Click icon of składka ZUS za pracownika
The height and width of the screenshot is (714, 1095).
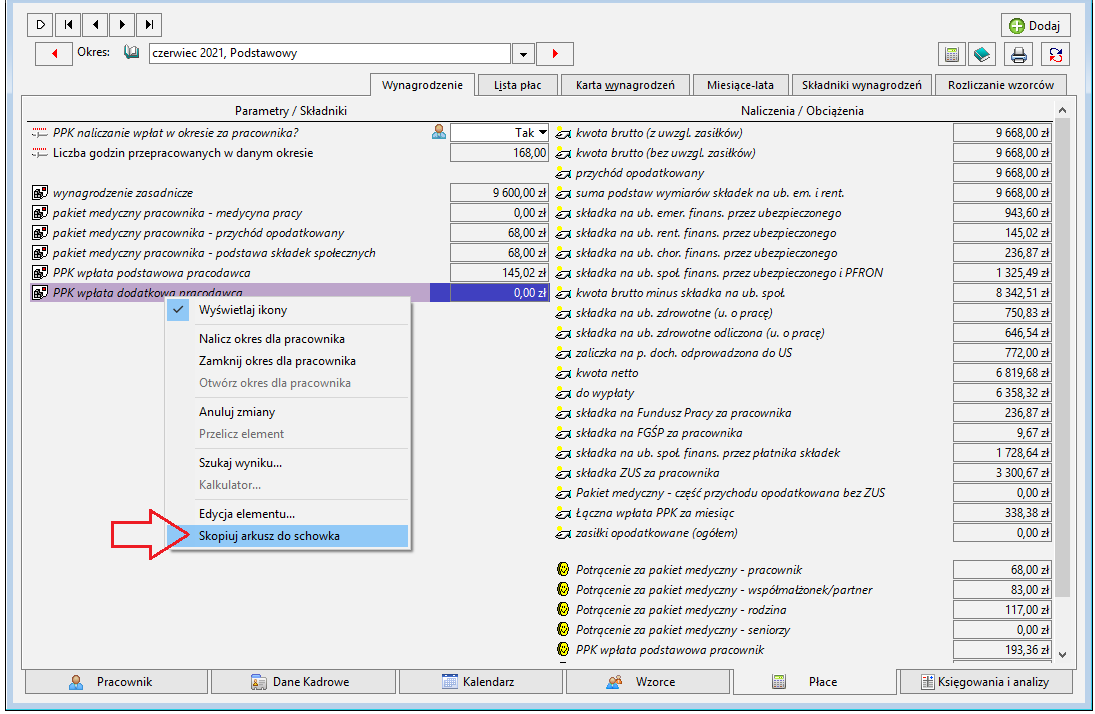563,473
